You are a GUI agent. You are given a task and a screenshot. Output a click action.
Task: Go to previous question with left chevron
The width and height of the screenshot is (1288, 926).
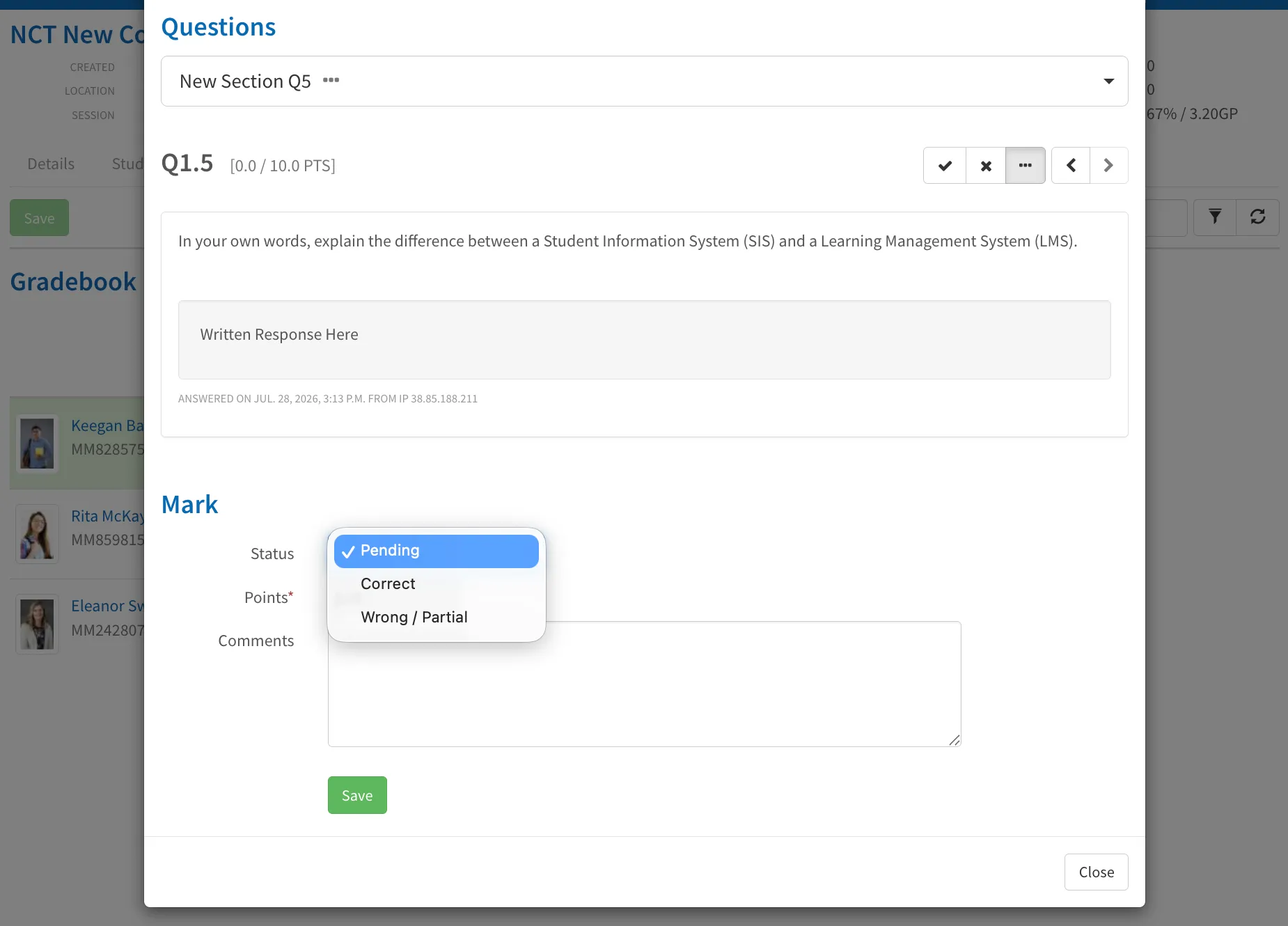[1071, 166]
